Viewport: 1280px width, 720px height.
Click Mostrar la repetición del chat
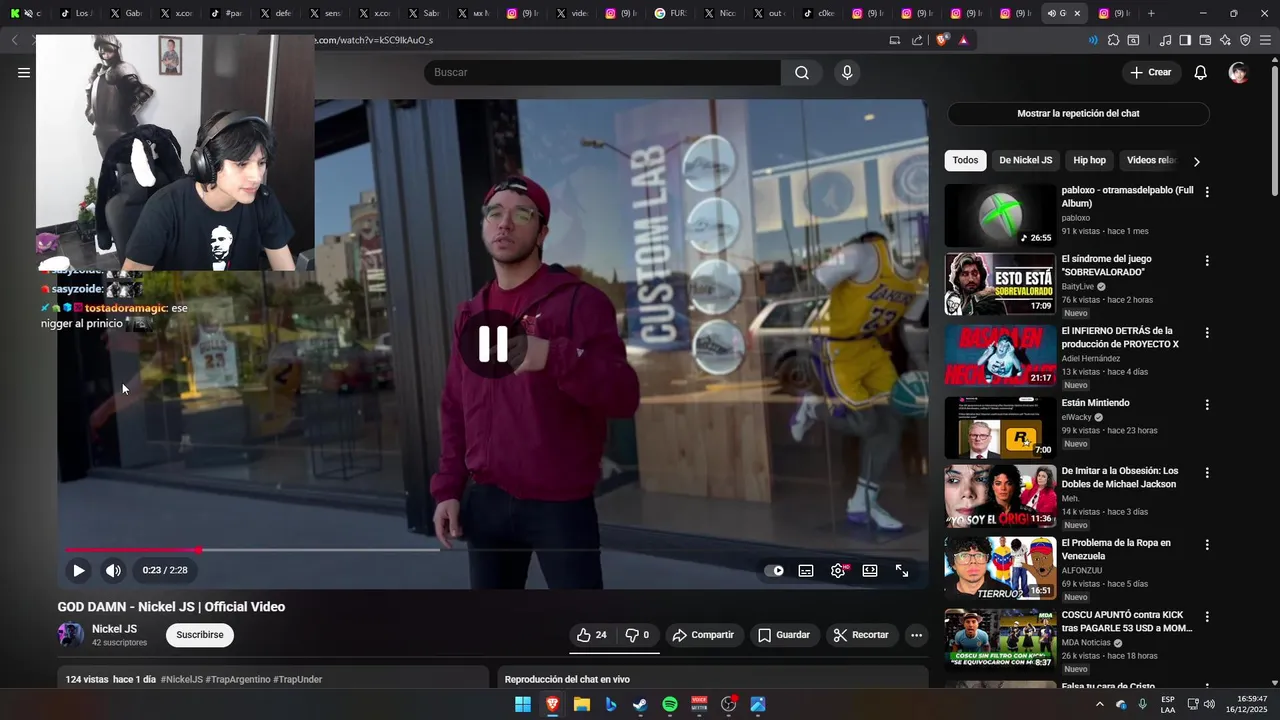click(x=1078, y=113)
